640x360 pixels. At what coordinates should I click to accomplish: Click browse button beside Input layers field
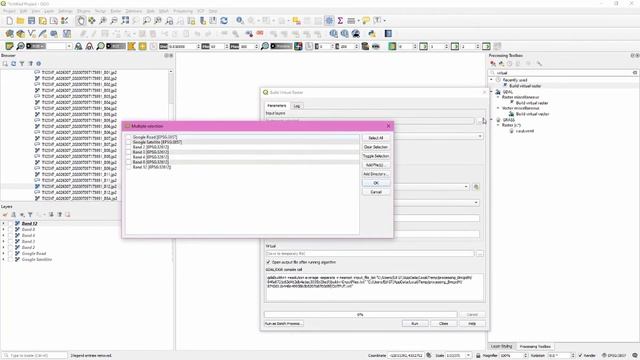pyautogui.click(x=480, y=121)
